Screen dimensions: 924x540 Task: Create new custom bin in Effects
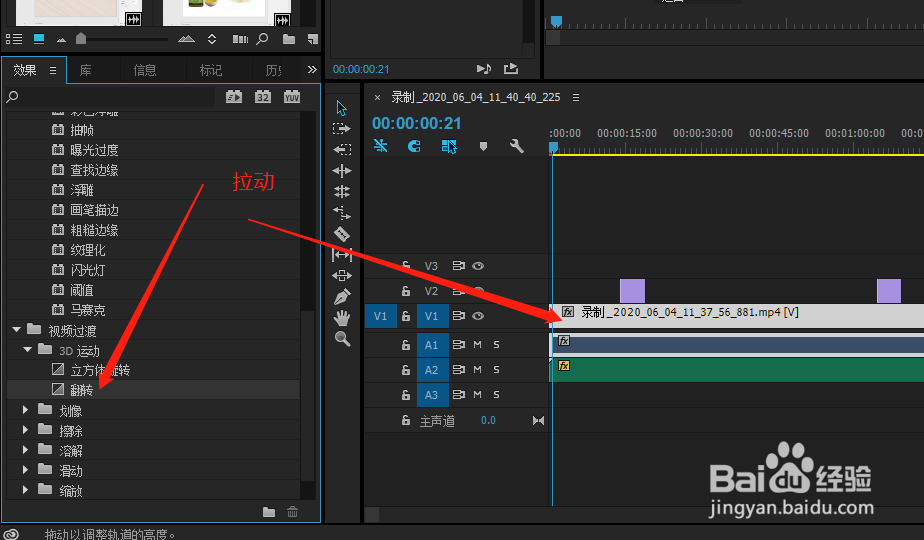pos(269,512)
